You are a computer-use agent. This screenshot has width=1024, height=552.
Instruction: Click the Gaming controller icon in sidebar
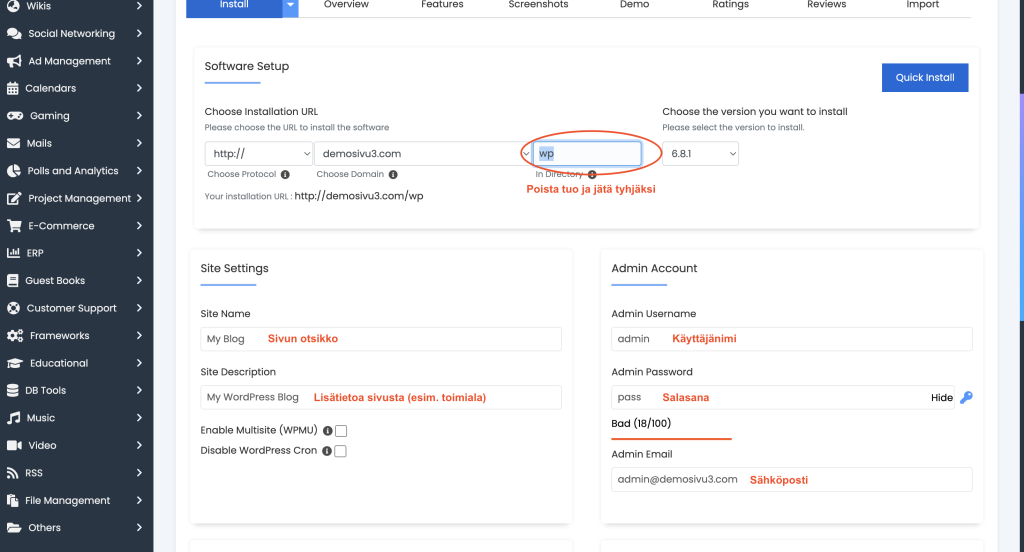coord(15,116)
